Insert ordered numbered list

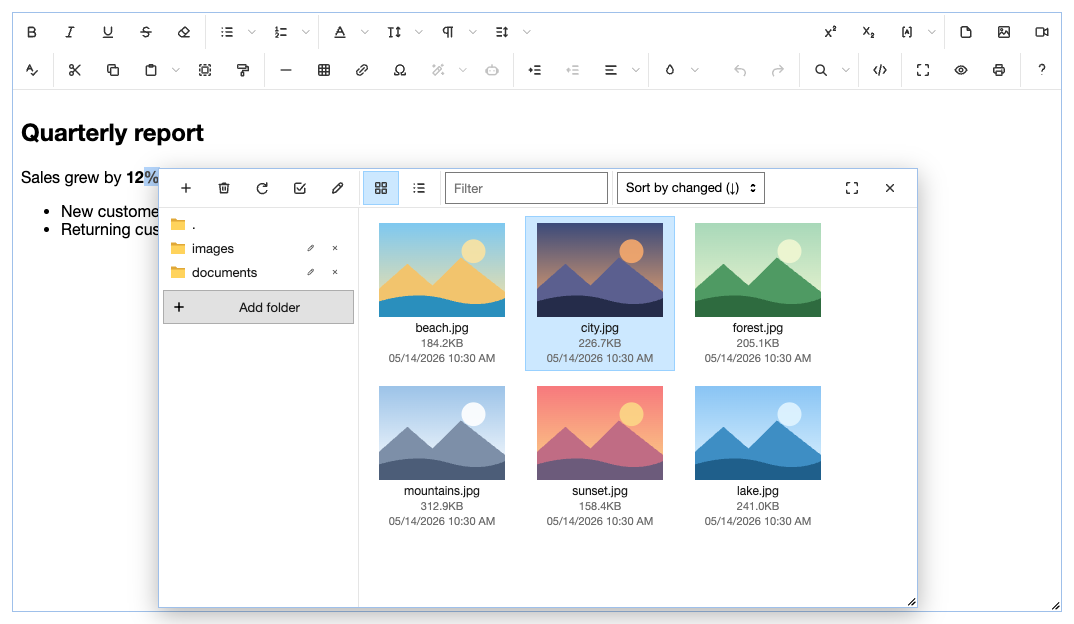281,32
